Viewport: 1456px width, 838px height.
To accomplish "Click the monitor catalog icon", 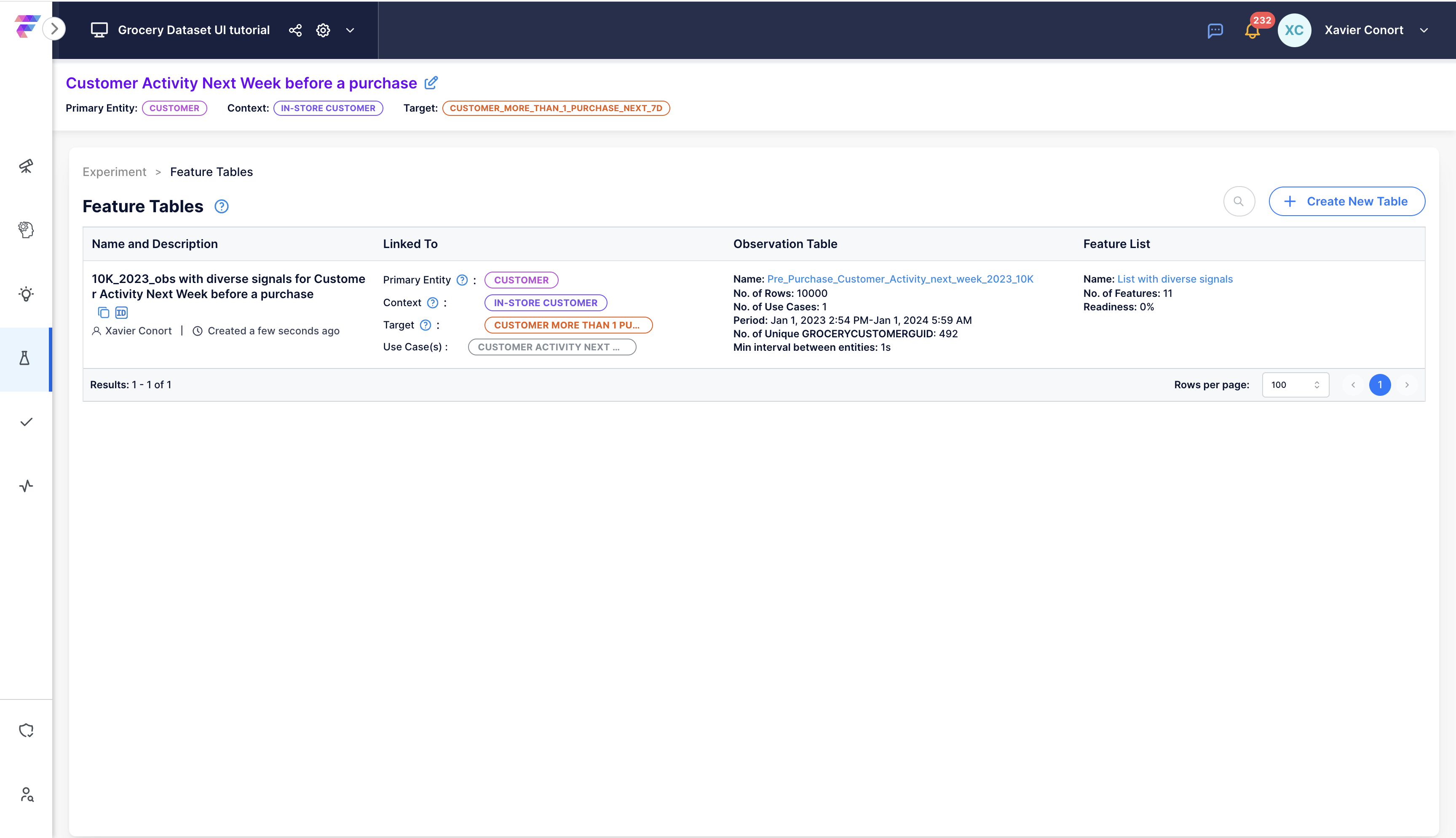I will coord(99,30).
